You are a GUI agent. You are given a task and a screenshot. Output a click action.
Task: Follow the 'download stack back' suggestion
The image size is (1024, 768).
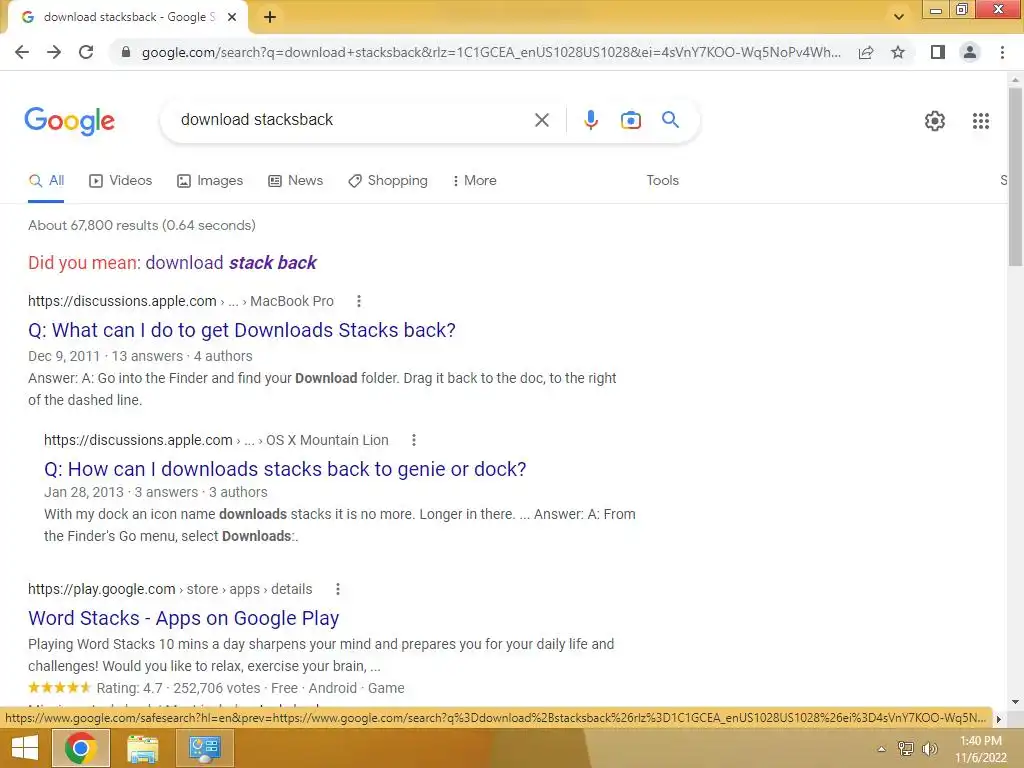(x=231, y=263)
